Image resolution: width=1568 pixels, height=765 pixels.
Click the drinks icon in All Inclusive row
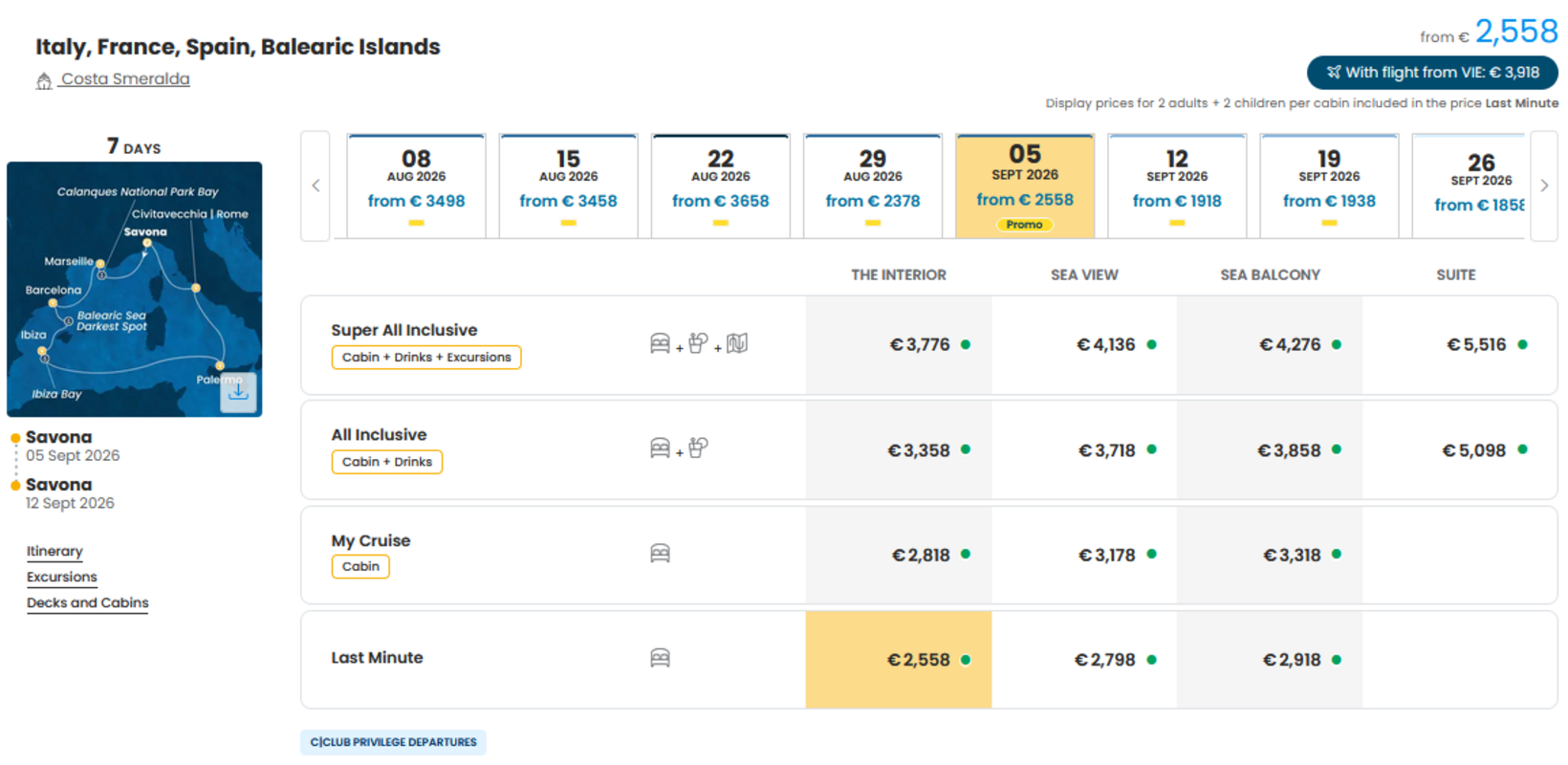pos(698,448)
